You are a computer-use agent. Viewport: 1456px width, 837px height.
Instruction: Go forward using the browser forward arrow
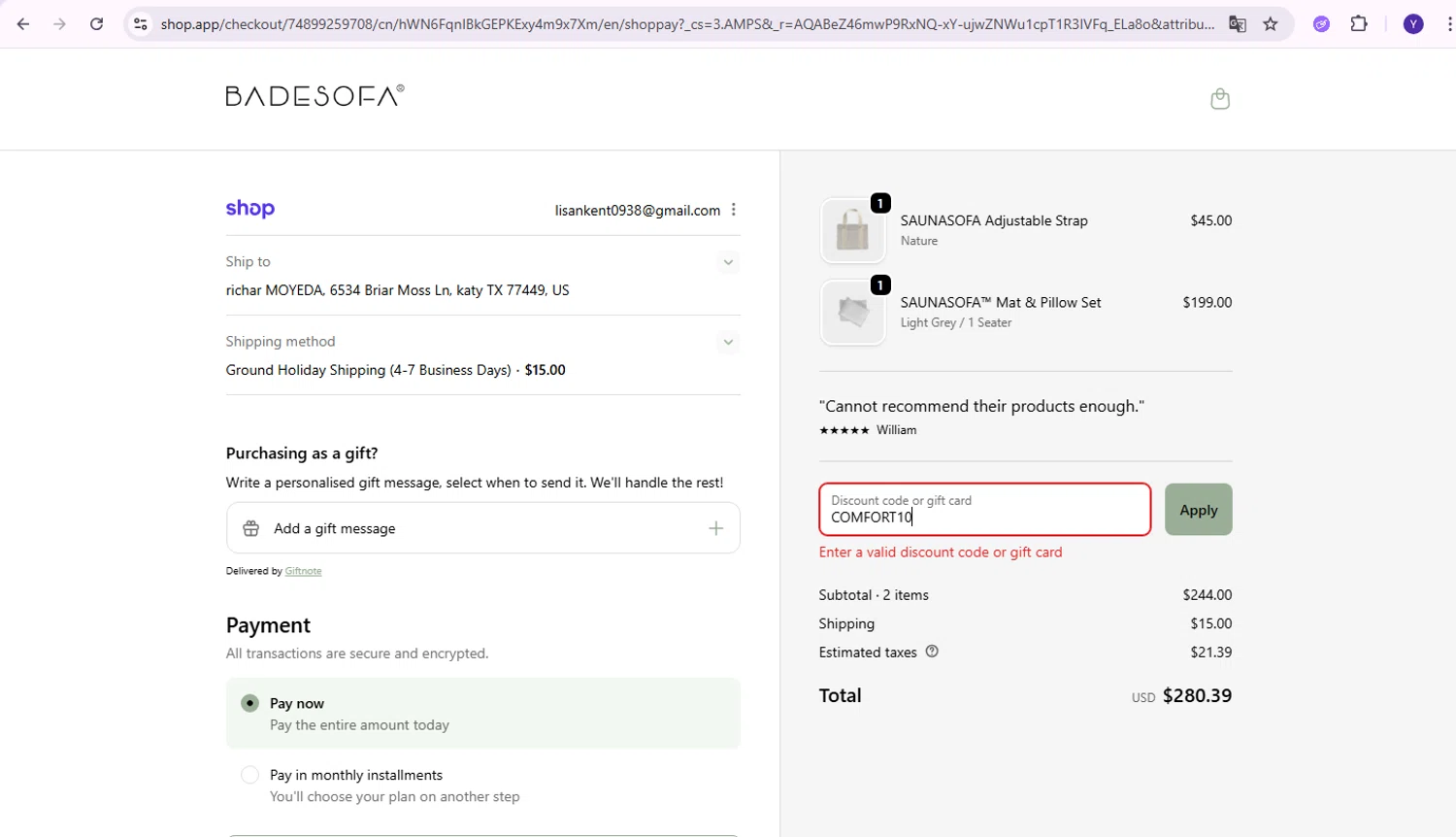pos(60,24)
